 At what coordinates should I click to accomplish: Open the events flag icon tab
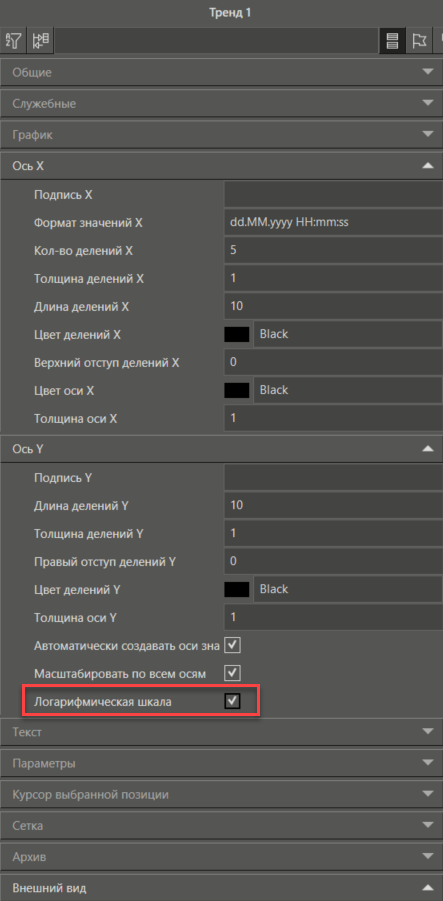click(x=419, y=41)
